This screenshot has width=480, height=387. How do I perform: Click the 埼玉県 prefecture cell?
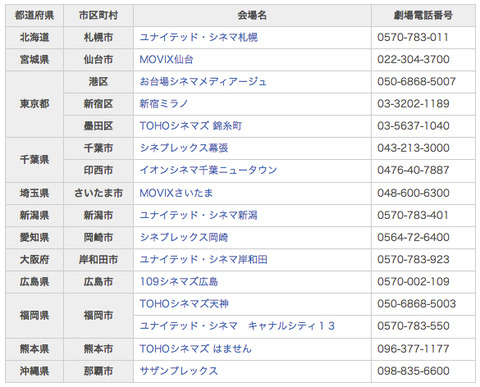tap(34, 193)
